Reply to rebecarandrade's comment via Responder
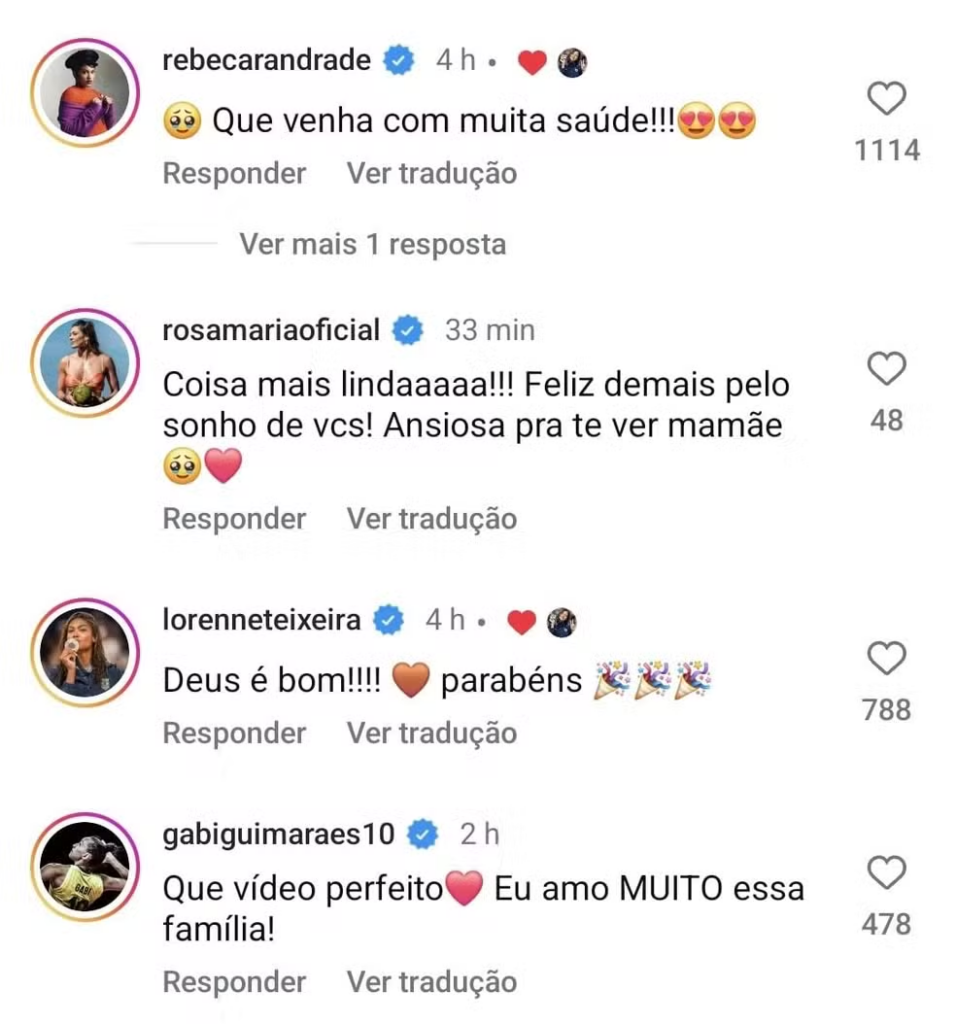Image resolution: width=956 pixels, height=1024 pixels. point(234,173)
